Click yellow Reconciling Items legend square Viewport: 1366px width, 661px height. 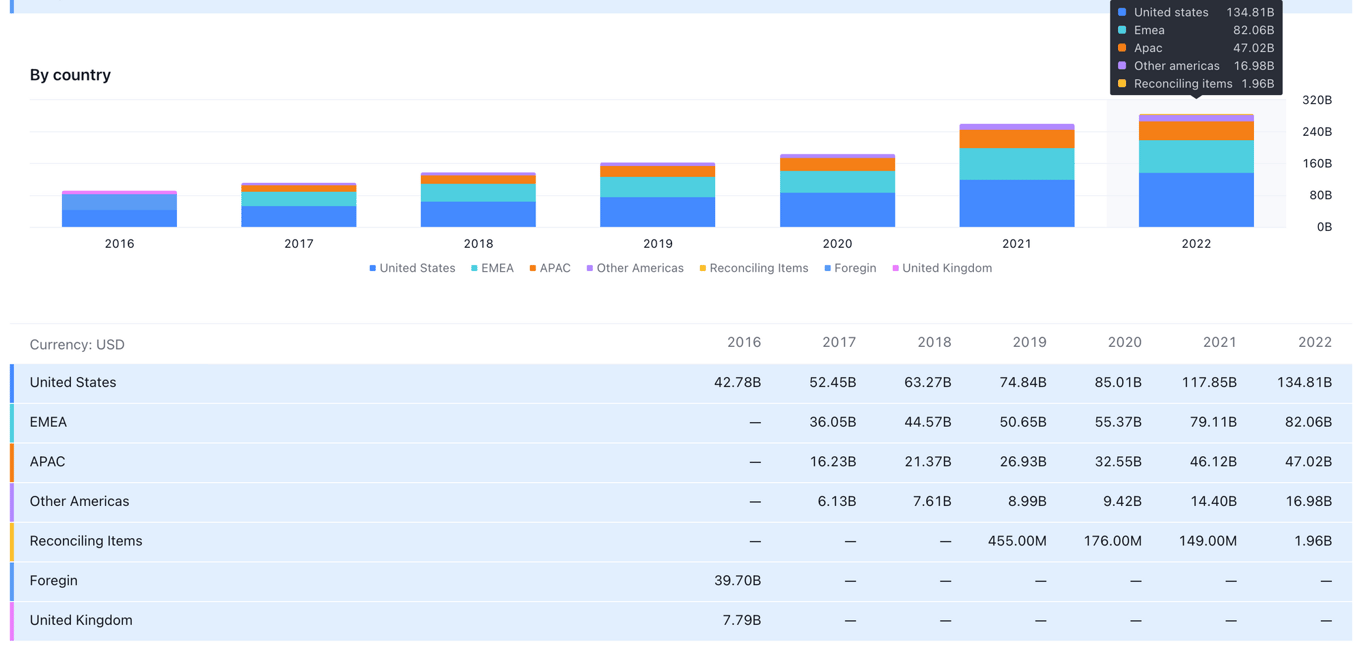click(703, 268)
